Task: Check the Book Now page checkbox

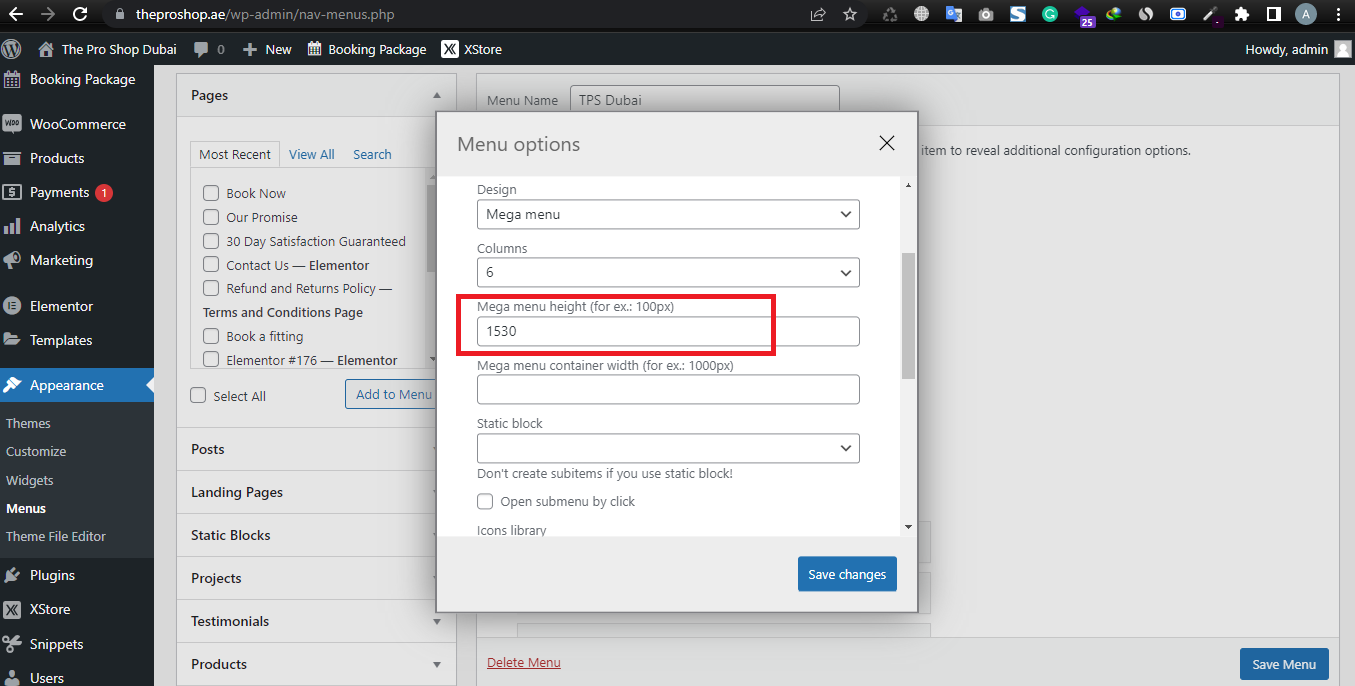Action: [211, 193]
